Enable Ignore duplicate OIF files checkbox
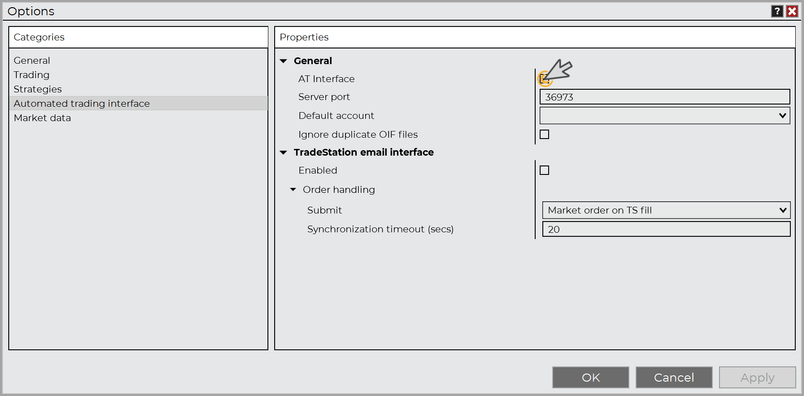804x396 pixels. click(545, 134)
